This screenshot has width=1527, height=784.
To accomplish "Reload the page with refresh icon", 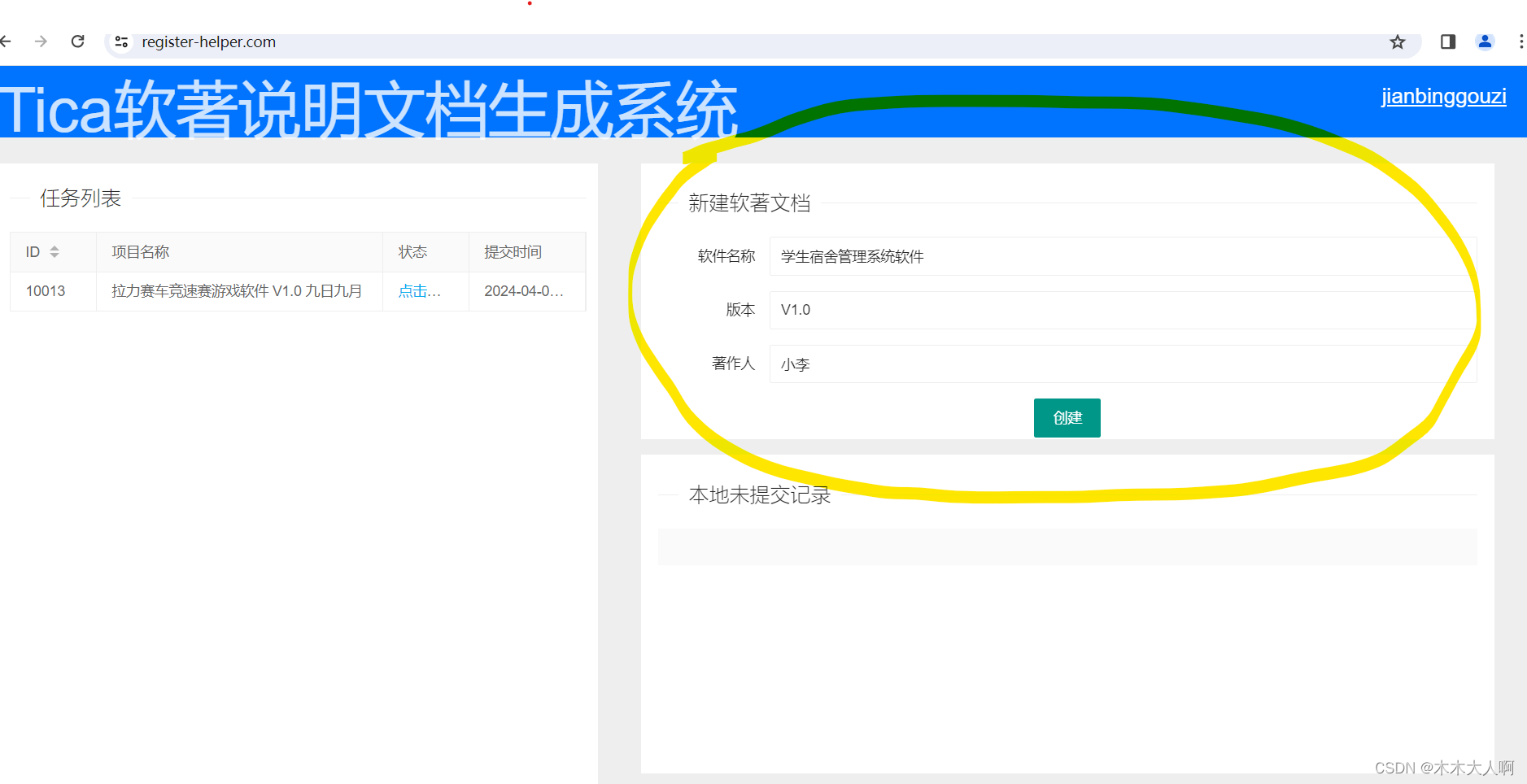I will (78, 41).
